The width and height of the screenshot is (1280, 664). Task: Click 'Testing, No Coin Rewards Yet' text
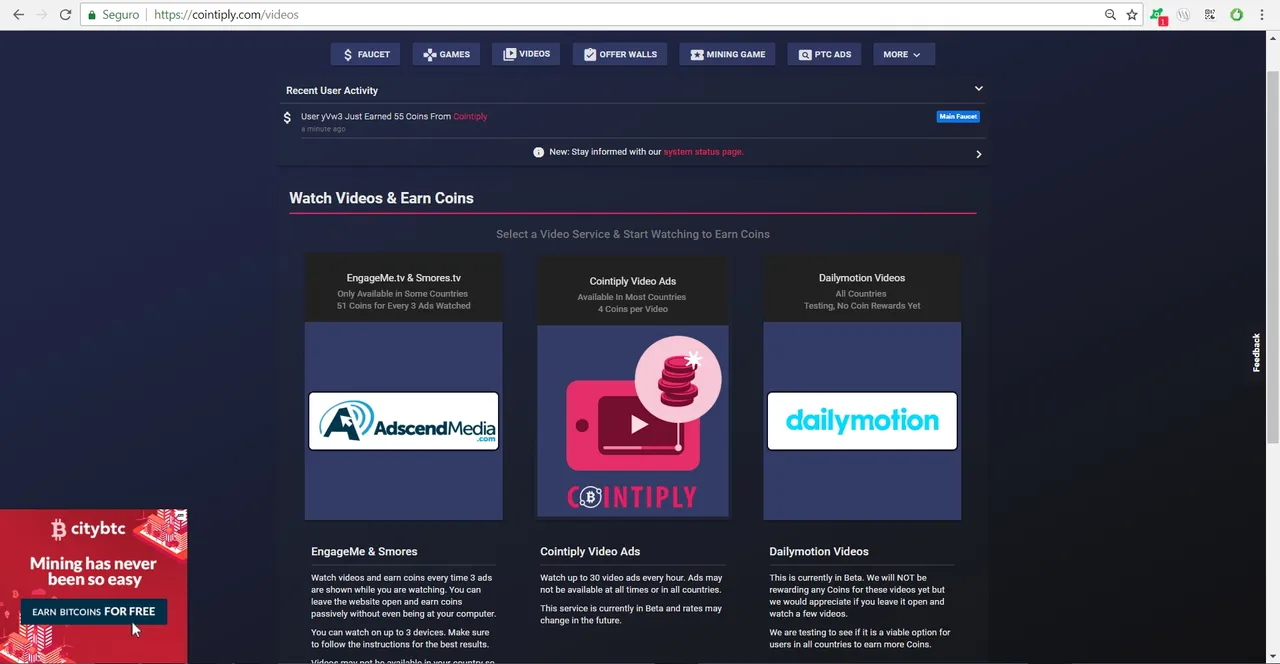[862, 306]
